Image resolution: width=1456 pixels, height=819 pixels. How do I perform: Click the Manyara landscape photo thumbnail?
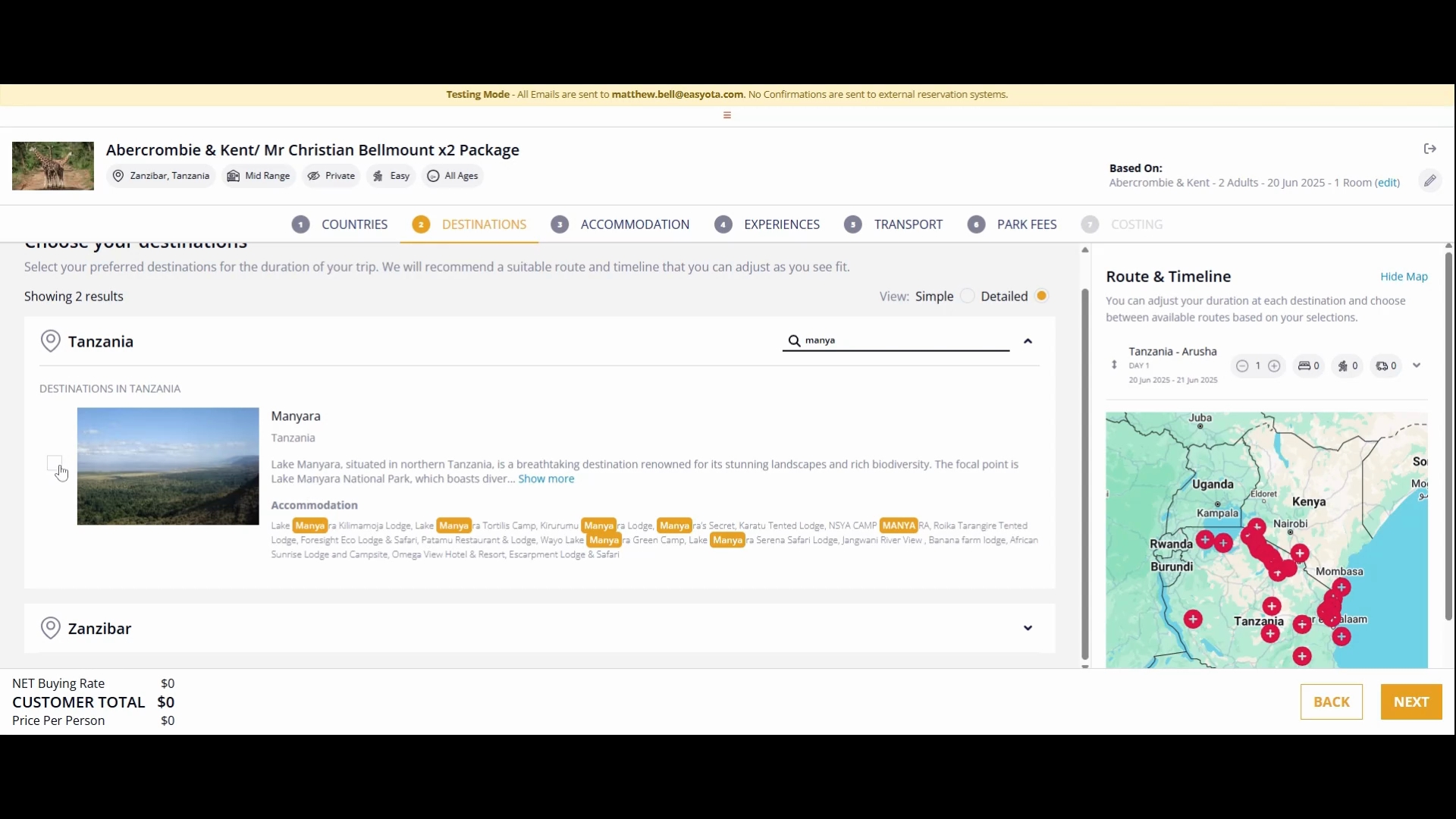pos(168,466)
